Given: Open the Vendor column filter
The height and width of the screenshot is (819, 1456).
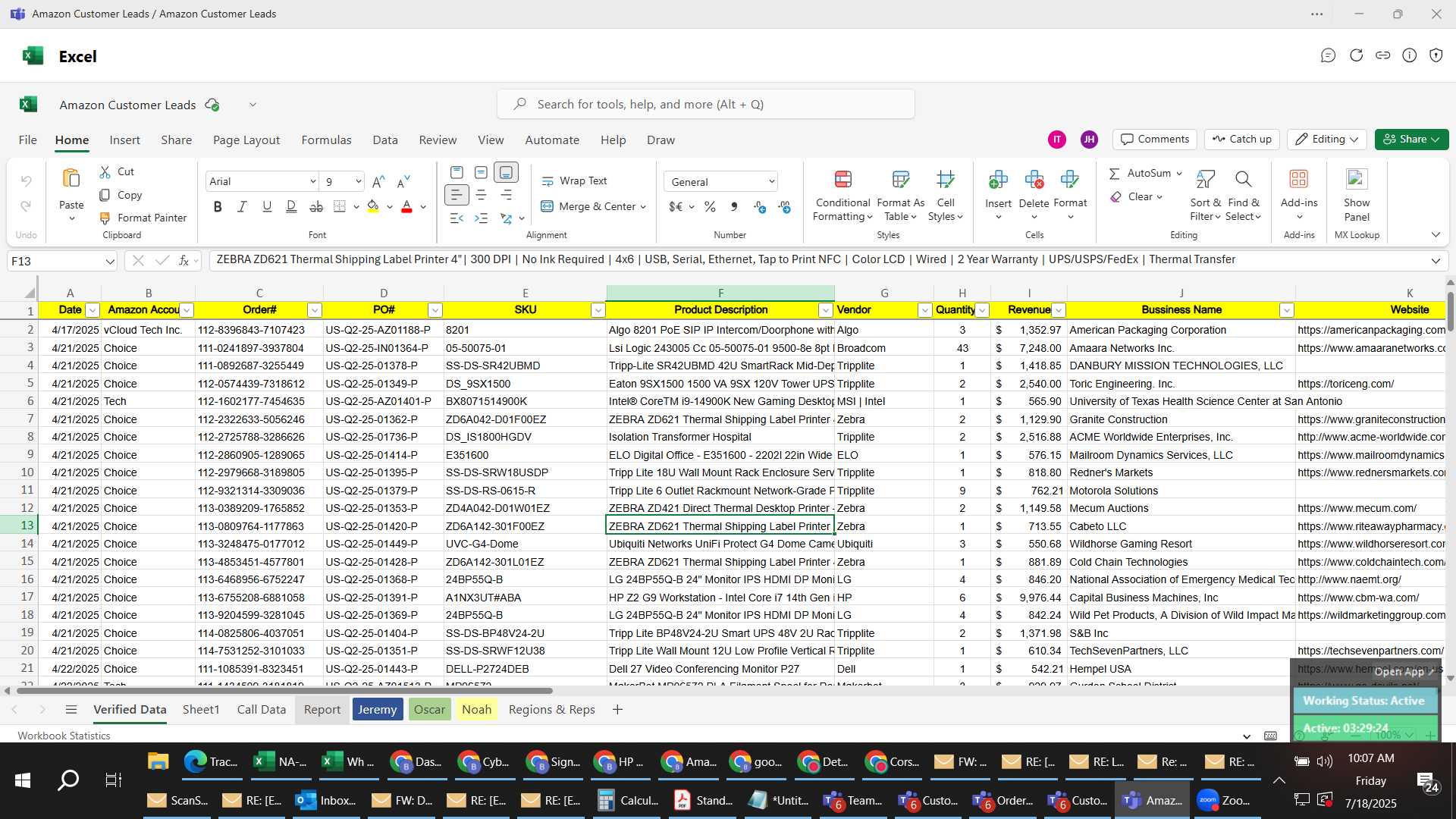Looking at the screenshot, I should [924, 310].
